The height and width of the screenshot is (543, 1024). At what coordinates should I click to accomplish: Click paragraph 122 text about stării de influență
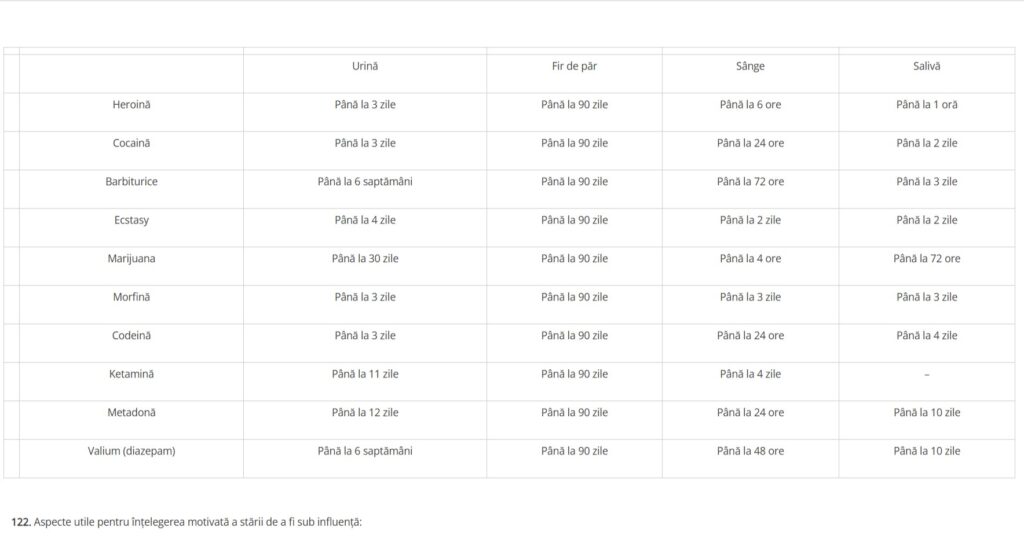coord(186,522)
